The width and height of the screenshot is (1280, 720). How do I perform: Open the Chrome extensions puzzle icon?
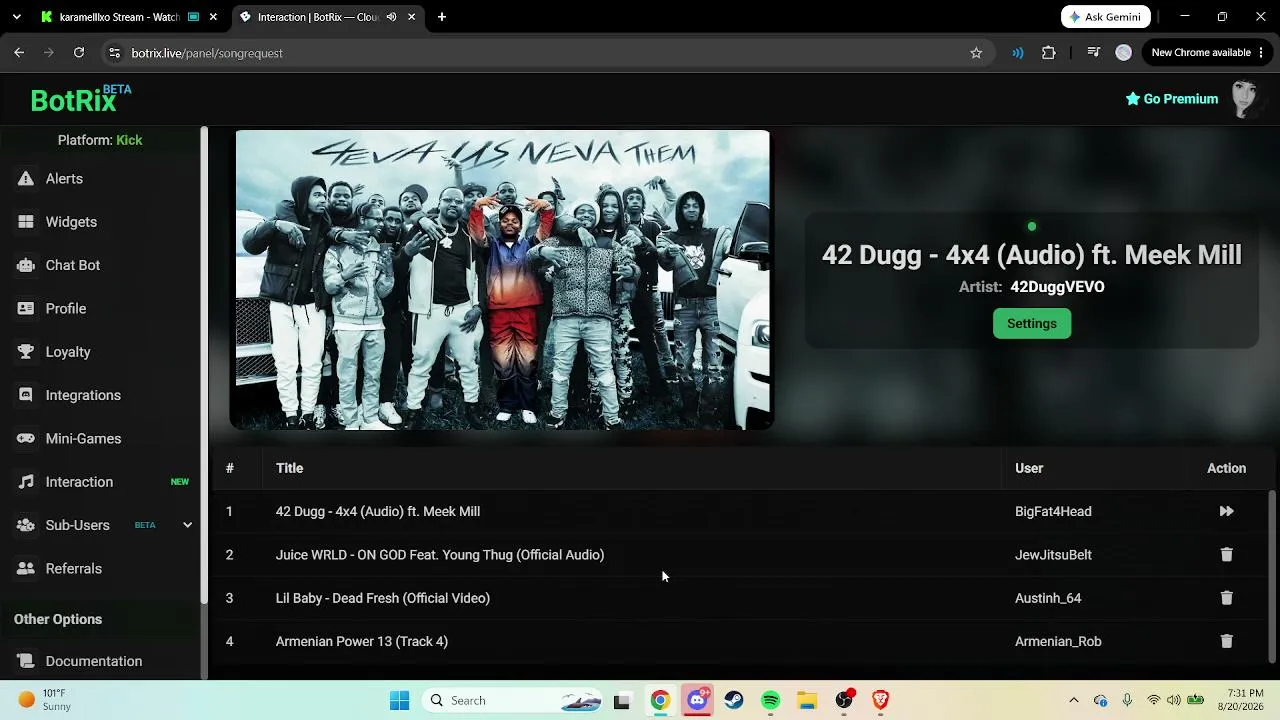pyautogui.click(x=1049, y=53)
